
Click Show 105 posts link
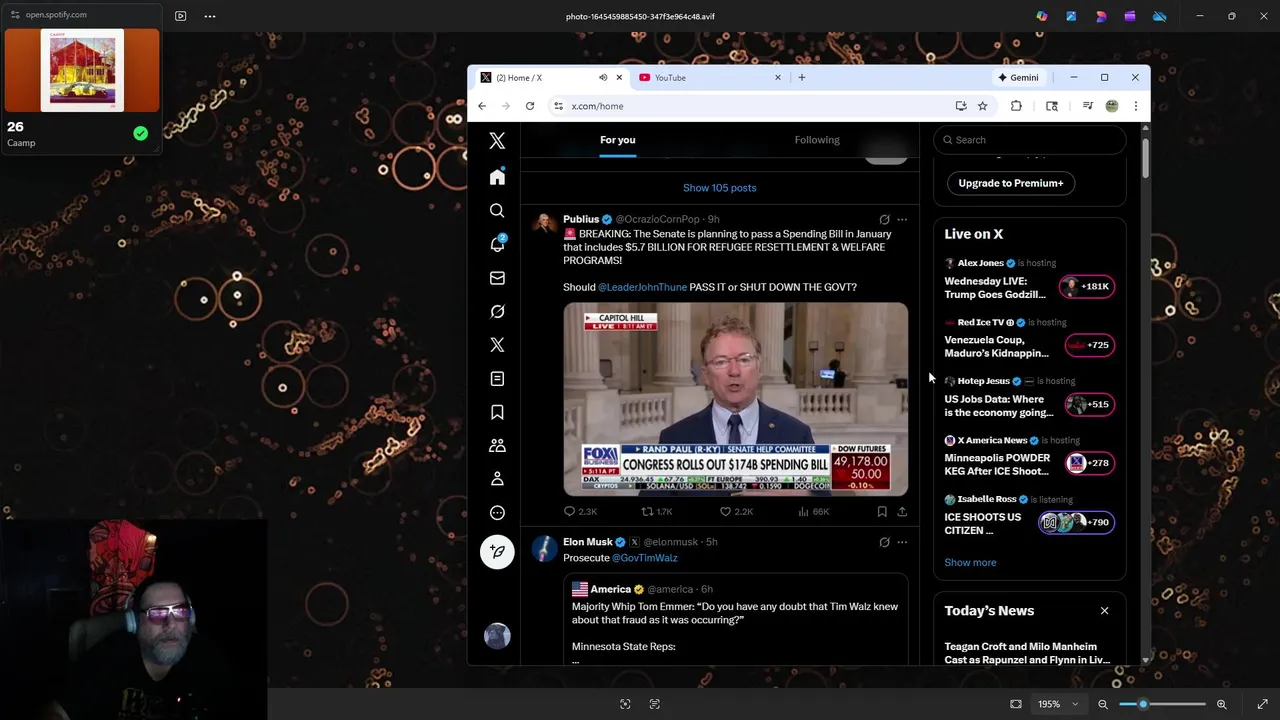coord(719,188)
